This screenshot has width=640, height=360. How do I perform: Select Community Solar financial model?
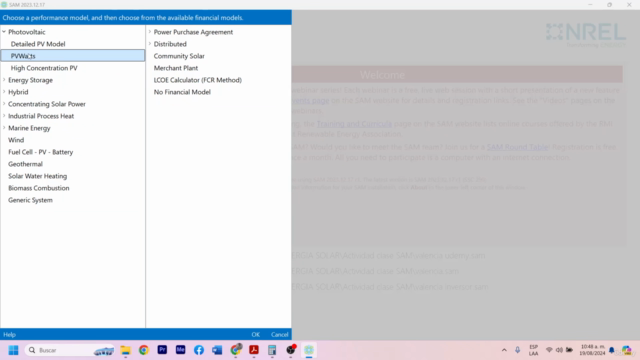tap(179, 56)
